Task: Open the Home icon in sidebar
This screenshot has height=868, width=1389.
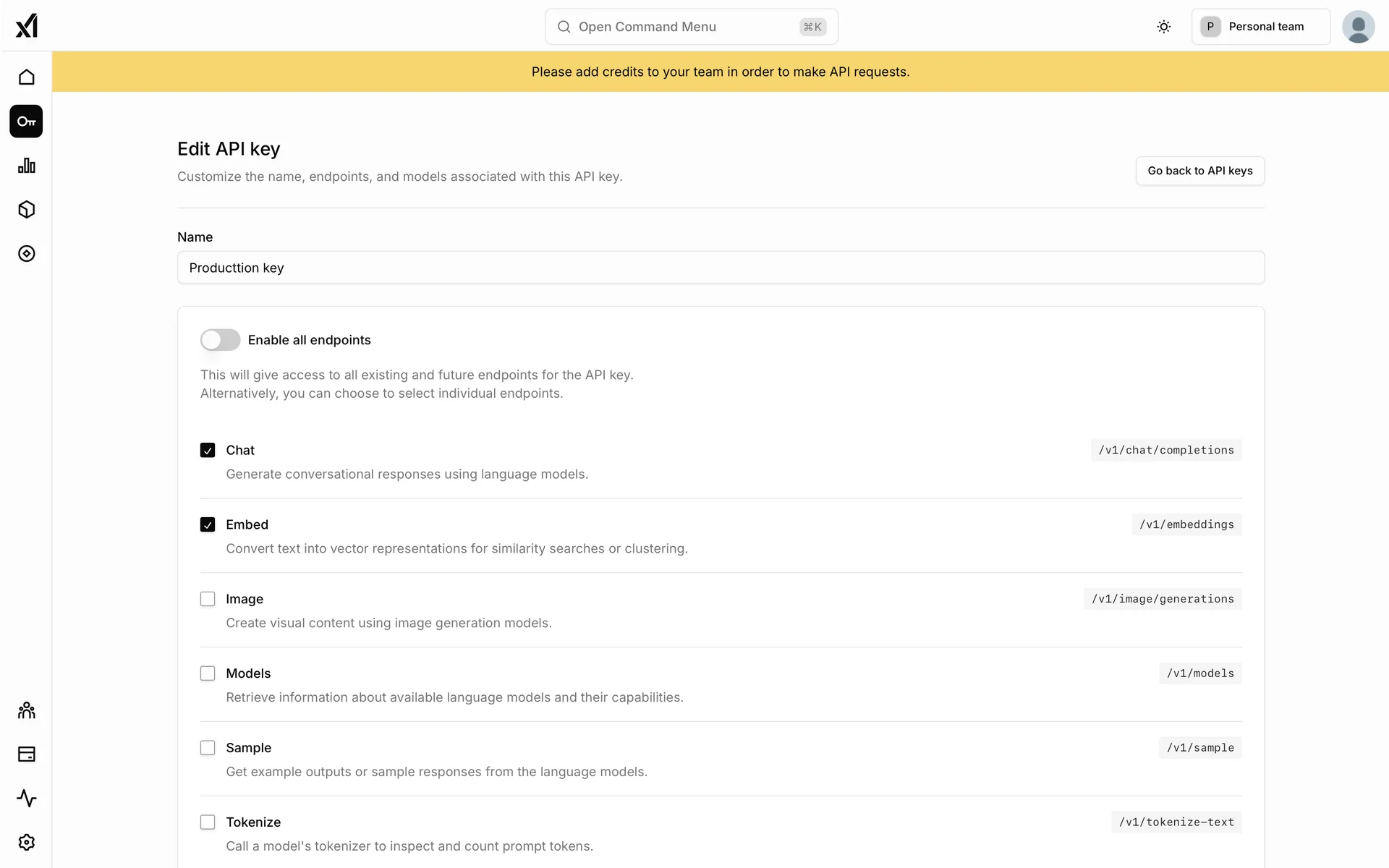Action: pos(26,77)
